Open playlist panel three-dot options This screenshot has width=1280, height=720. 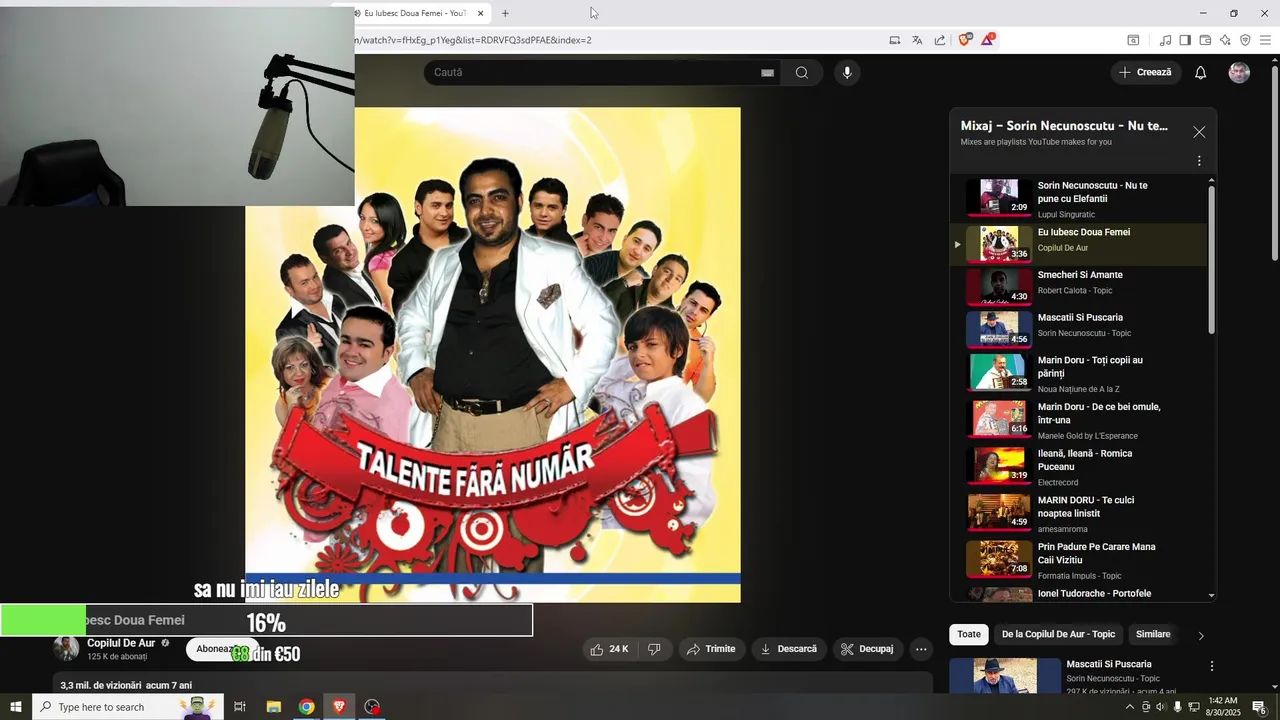[x=1199, y=161]
